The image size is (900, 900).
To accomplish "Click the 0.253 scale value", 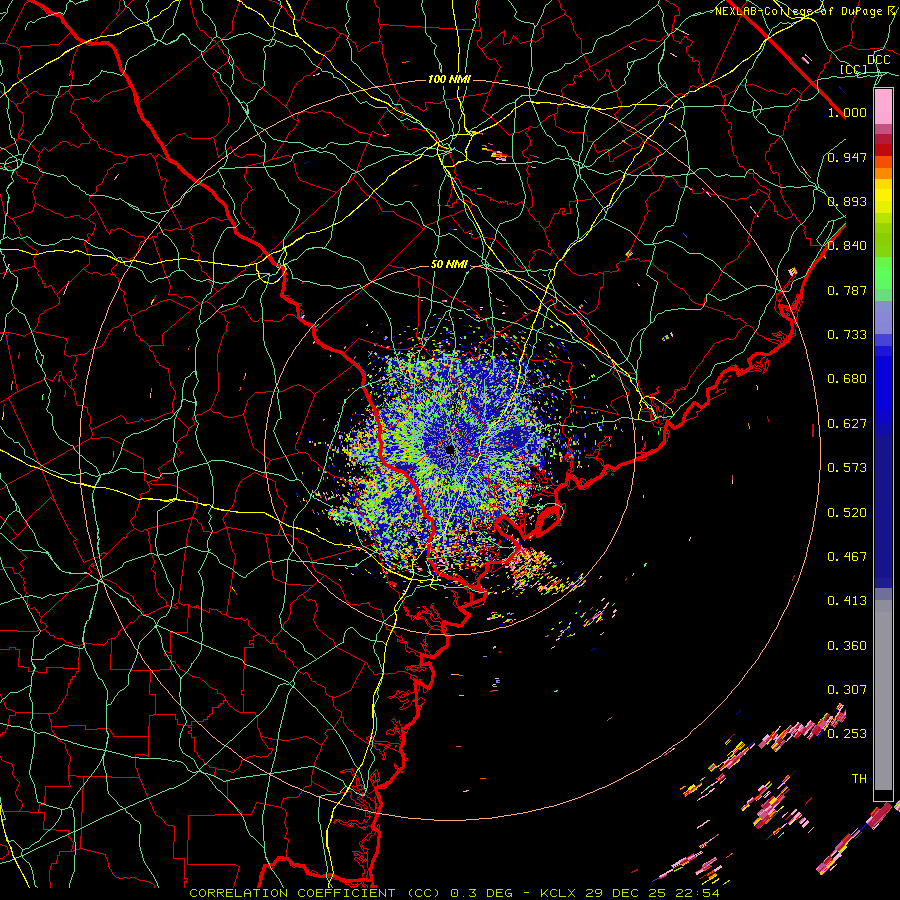I will point(847,734).
